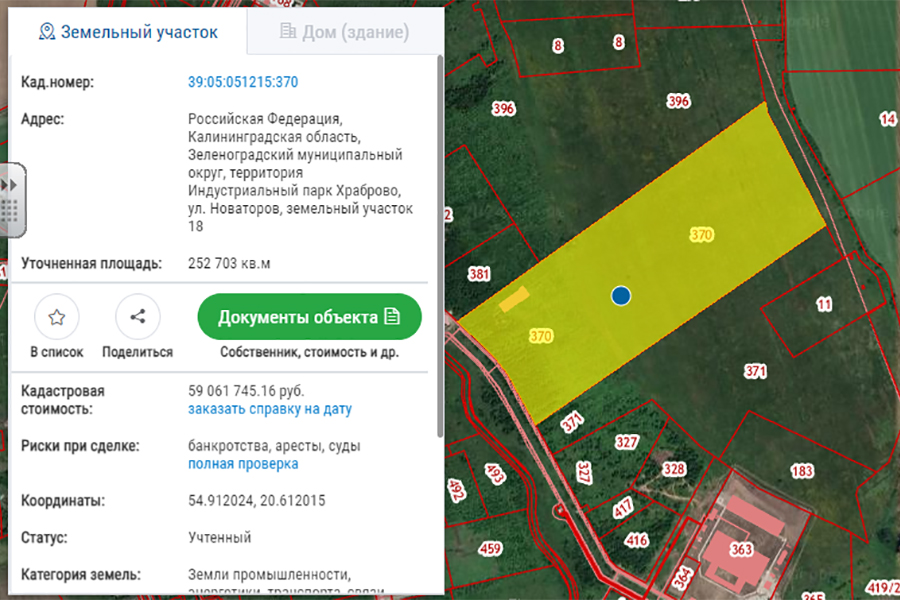Click the blue location marker on map

pyautogui.click(x=621, y=295)
